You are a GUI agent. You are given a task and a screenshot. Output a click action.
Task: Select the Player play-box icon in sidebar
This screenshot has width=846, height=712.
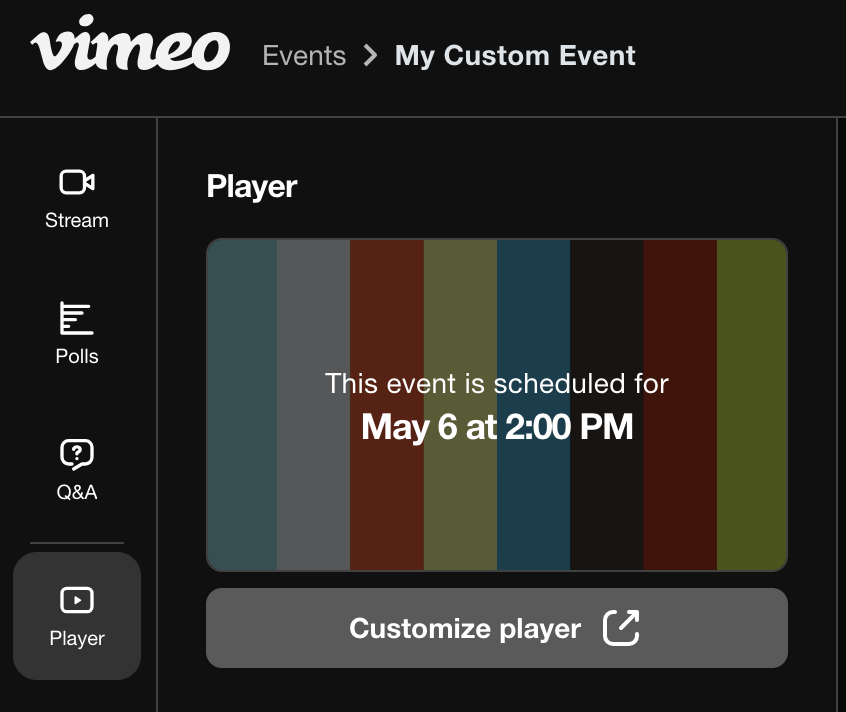point(77,599)
